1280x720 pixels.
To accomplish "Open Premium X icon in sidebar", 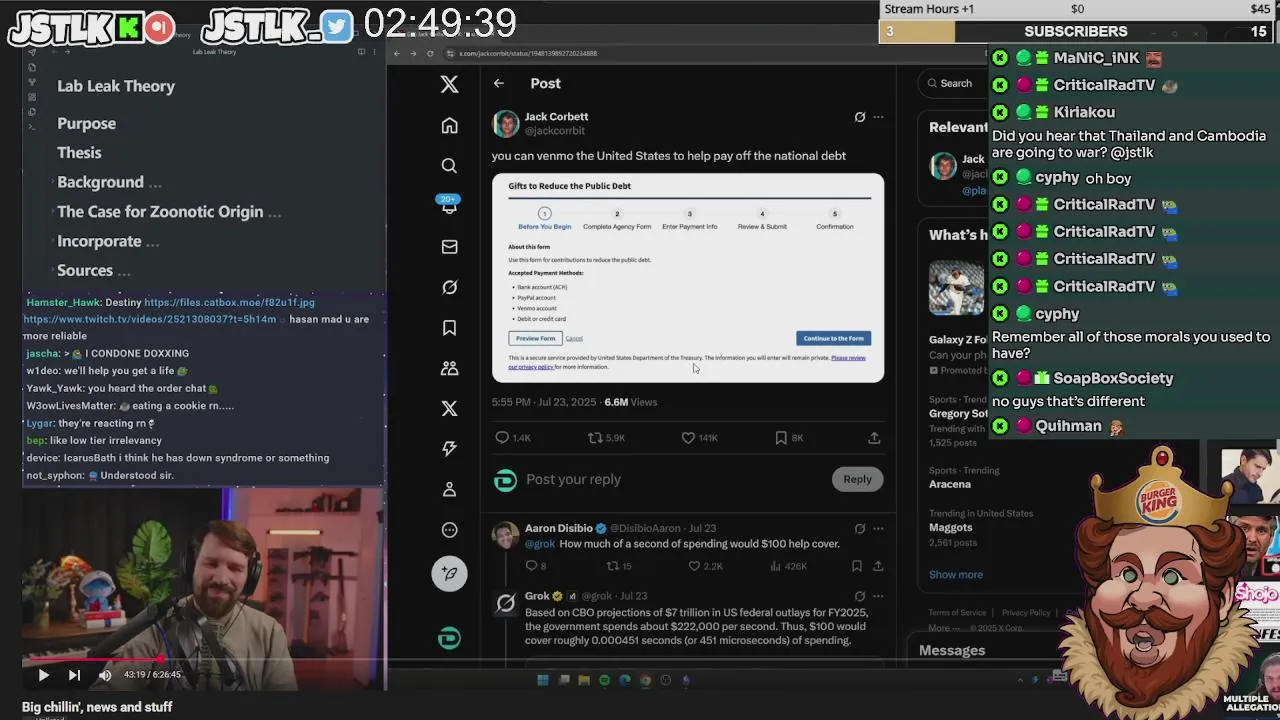I will [449, 408].
